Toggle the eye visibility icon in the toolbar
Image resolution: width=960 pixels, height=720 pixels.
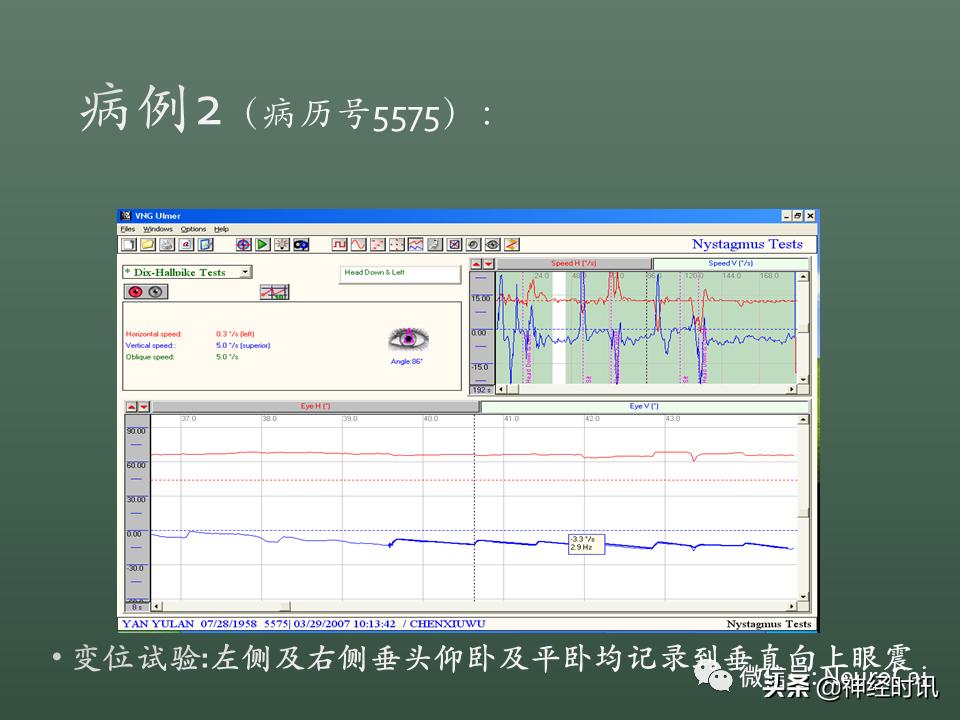click(491, 243)
